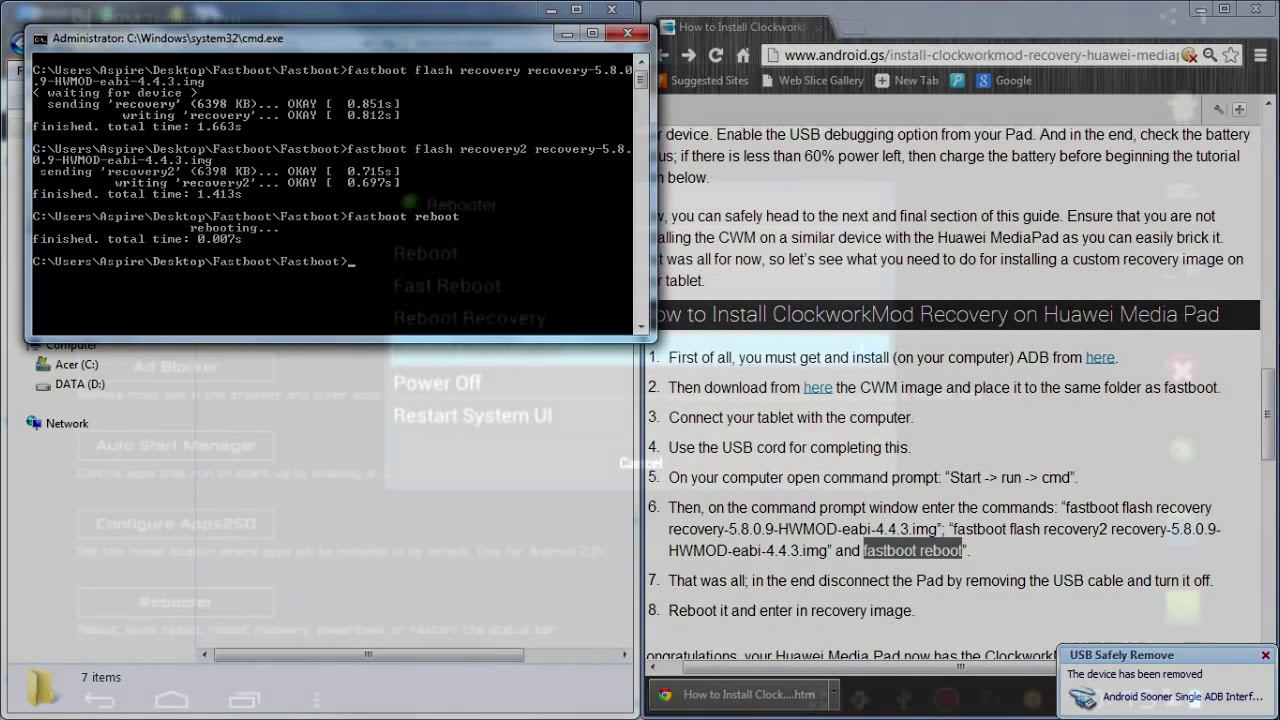Bookmark this page with the star icon
Screen dimensions: 1280x720
[x=1230, y=55]
